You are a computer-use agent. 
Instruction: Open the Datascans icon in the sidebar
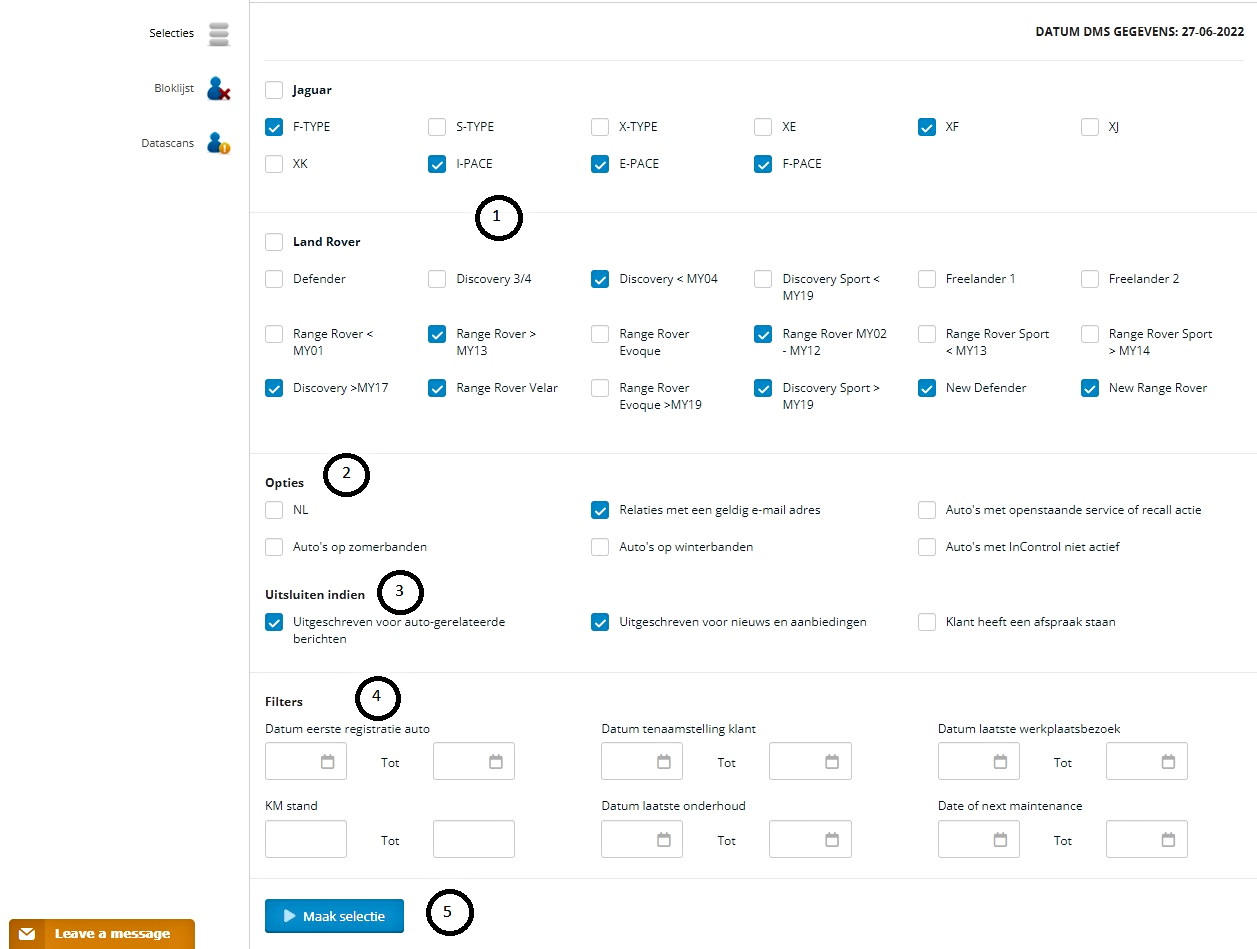point(217,143)
